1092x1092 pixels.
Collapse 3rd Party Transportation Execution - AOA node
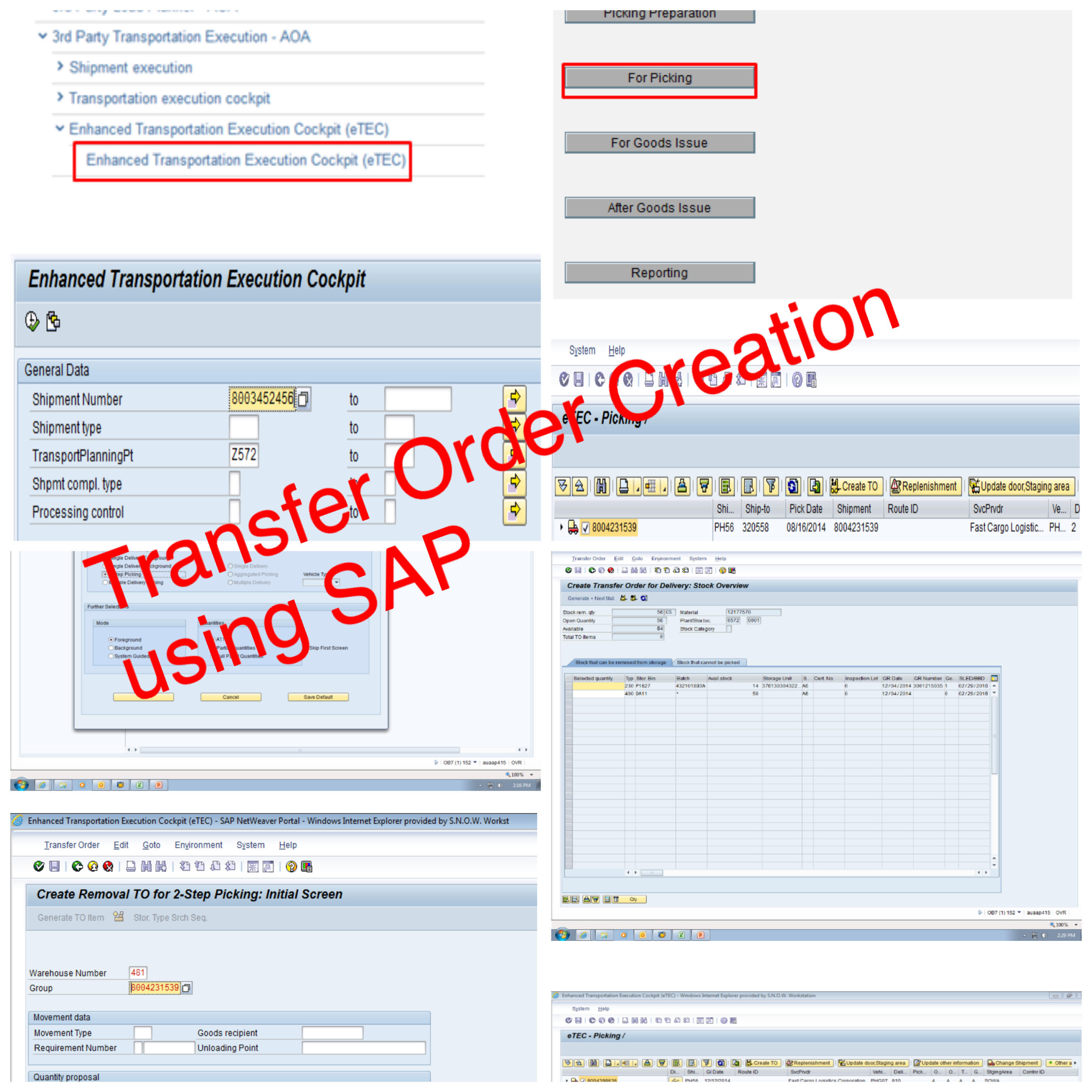pos(42,36)
